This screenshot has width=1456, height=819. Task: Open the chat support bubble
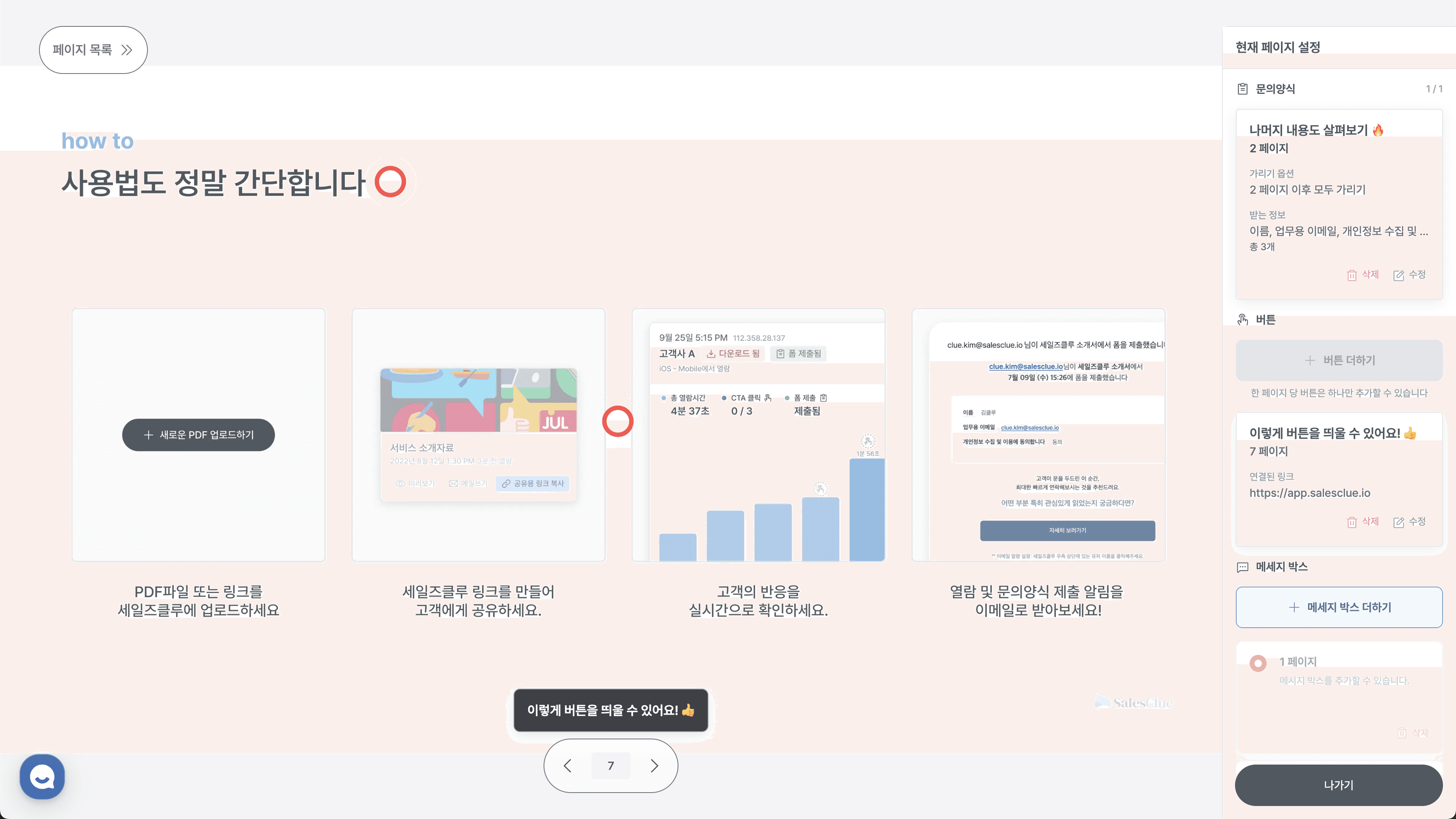pyautogui.click(x=42, y=777)
